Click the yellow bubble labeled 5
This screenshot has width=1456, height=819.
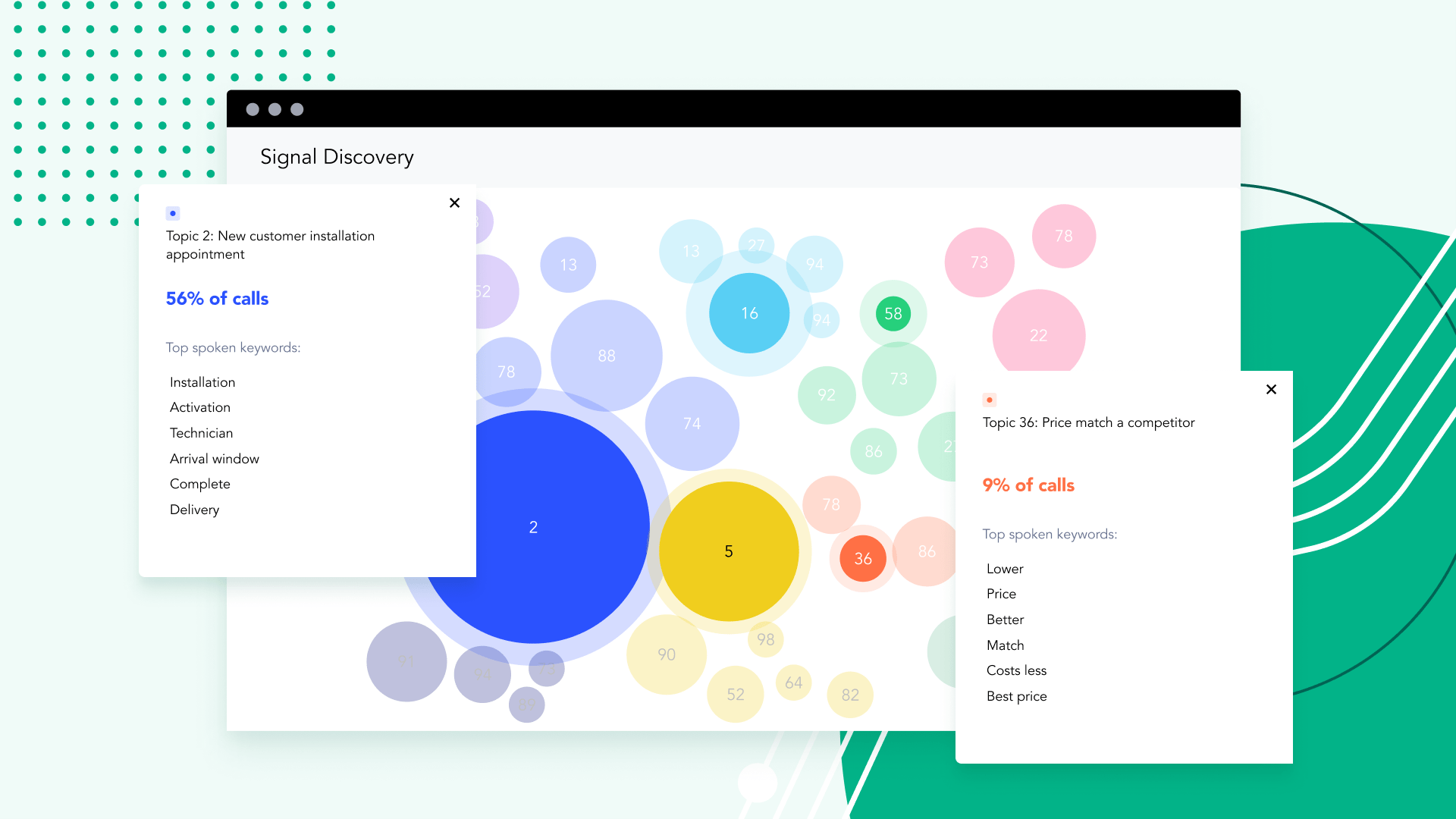pos(729,551)
